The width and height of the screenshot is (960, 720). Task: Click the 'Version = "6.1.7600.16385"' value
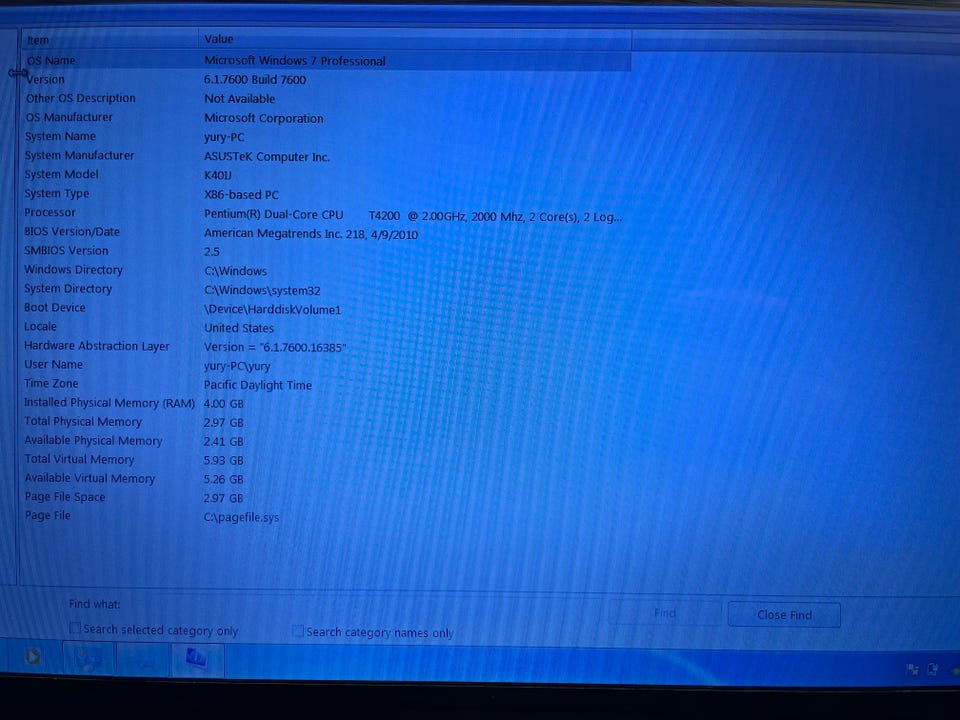coord(275,347)
